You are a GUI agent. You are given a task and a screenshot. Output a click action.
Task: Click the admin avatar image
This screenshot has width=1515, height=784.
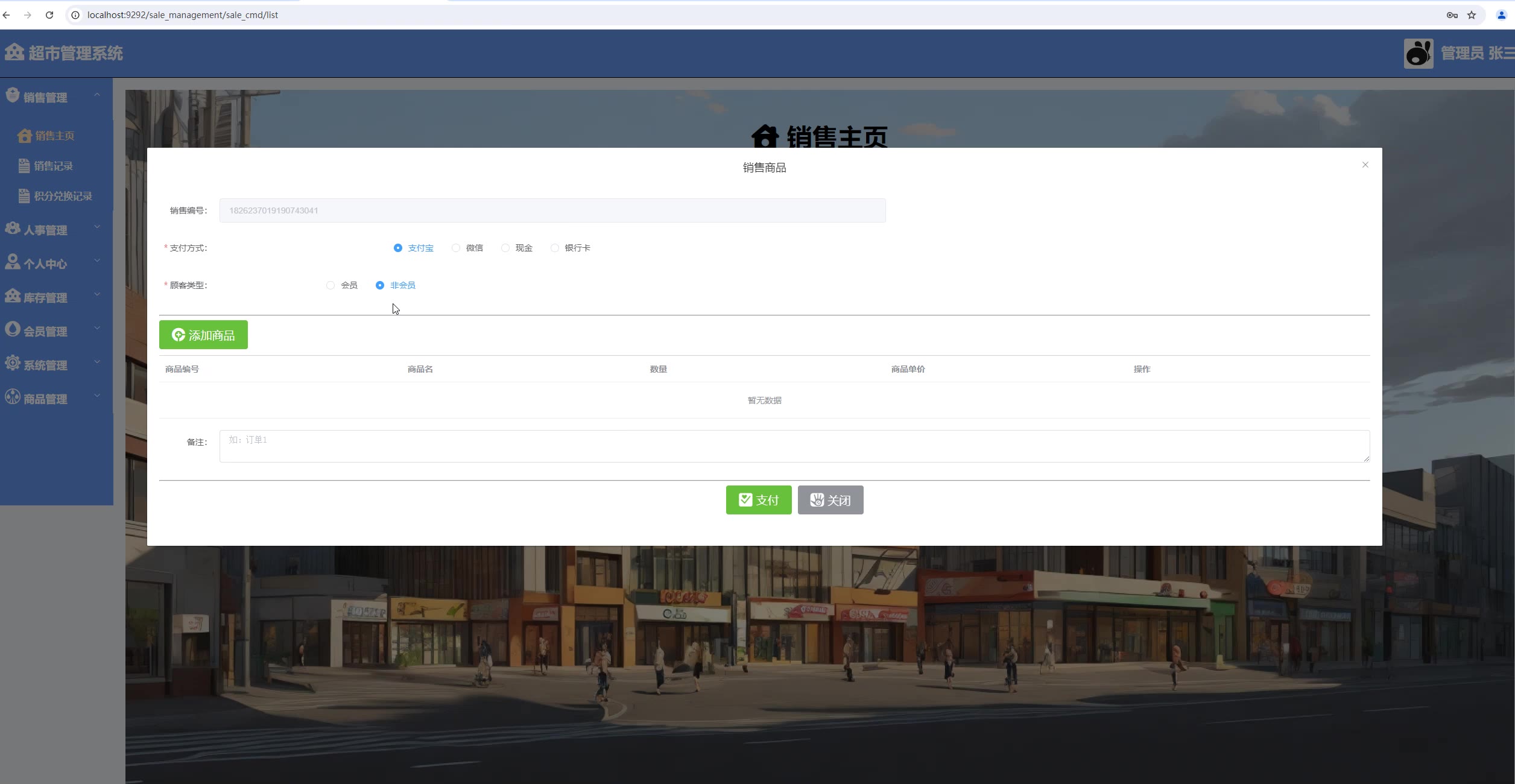1419,54
